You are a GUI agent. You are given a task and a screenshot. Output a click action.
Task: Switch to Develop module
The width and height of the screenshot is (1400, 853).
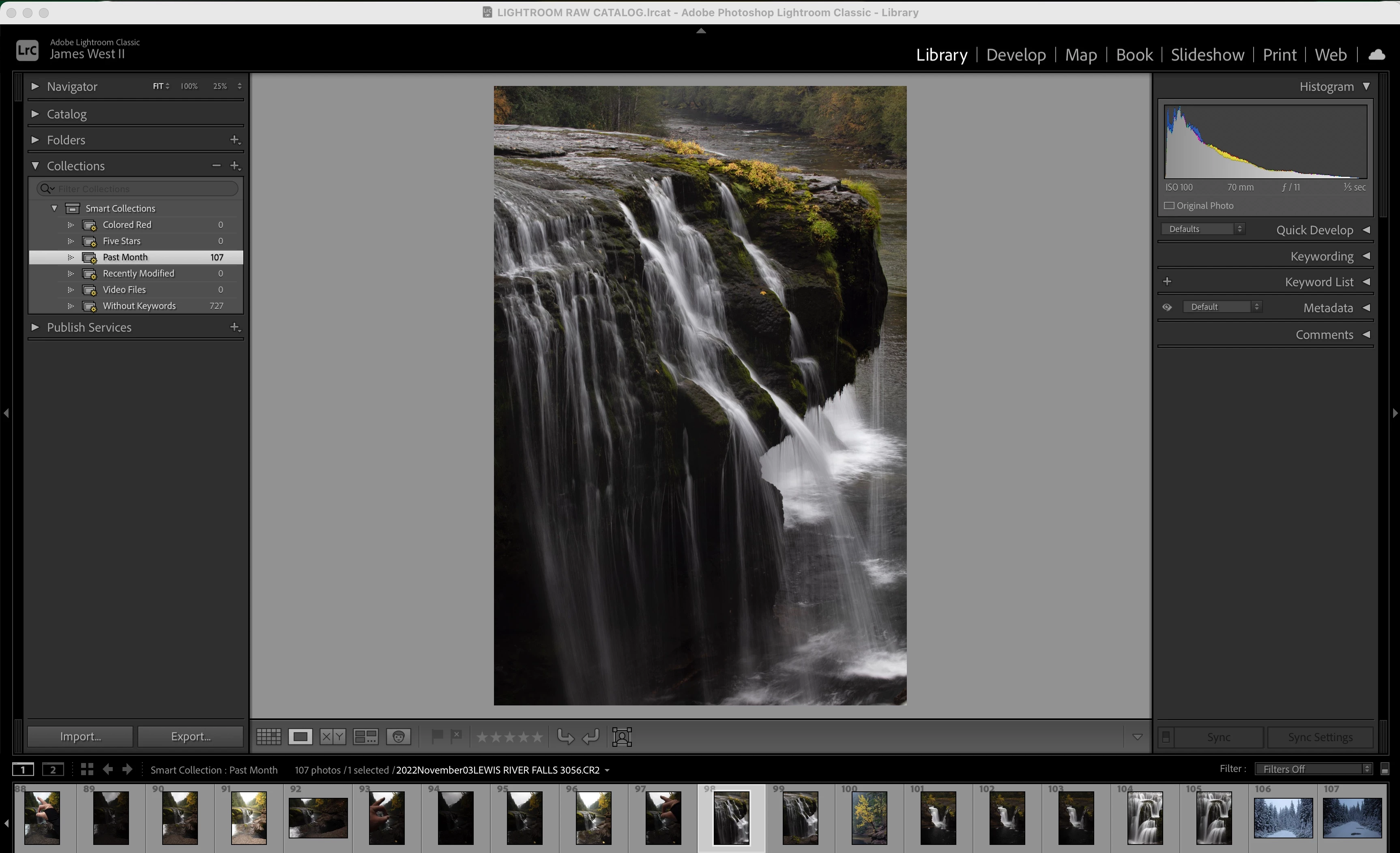[x=1016, y=54]
